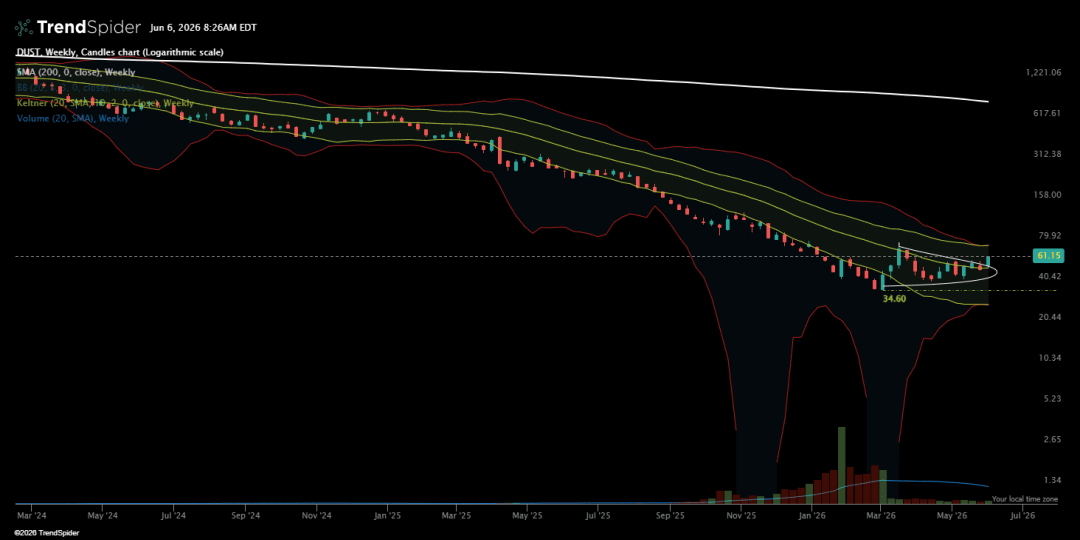Click the 34.60 low price label
1080x540 pixels.
893,300
